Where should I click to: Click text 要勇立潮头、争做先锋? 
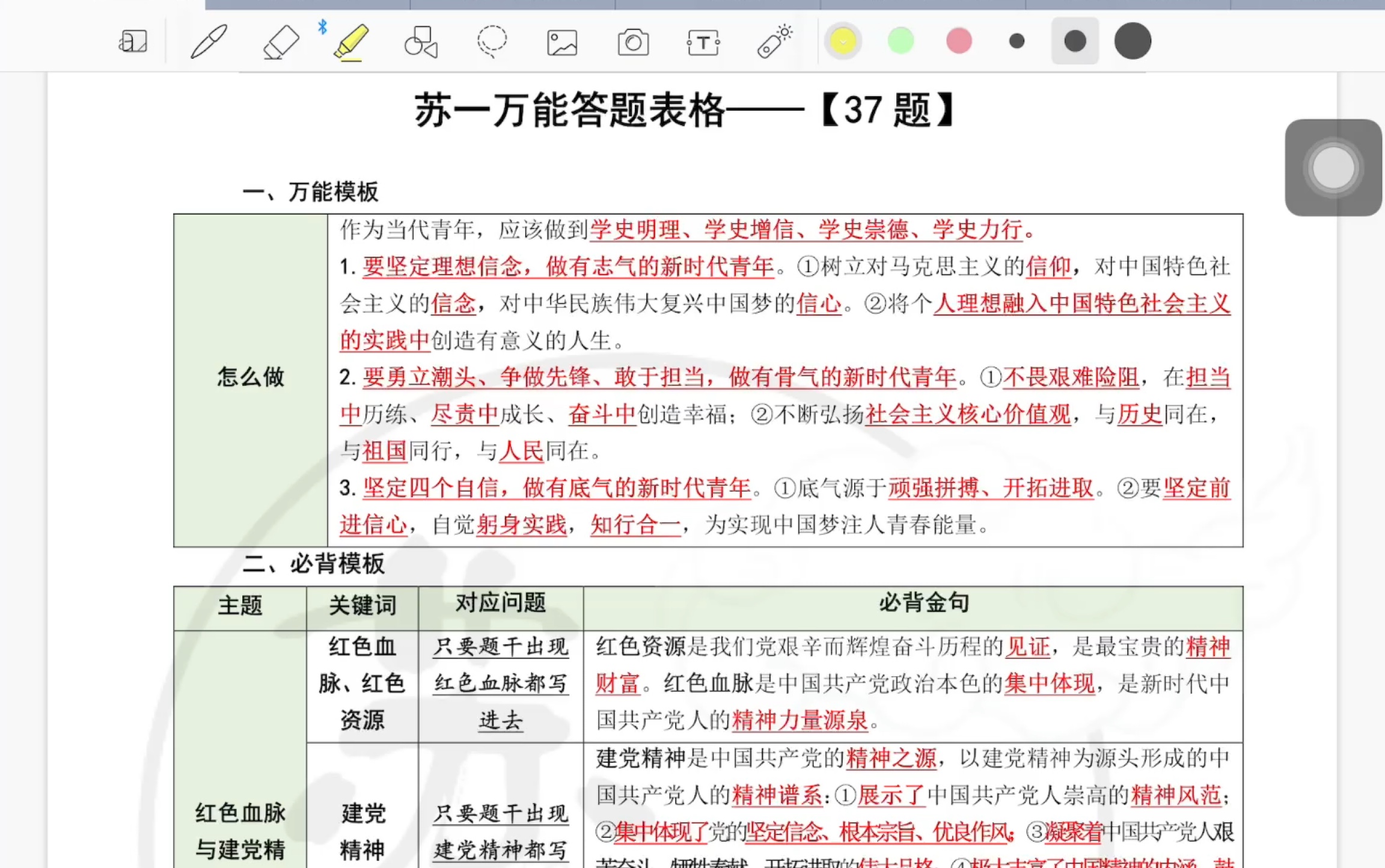[477, 377]
